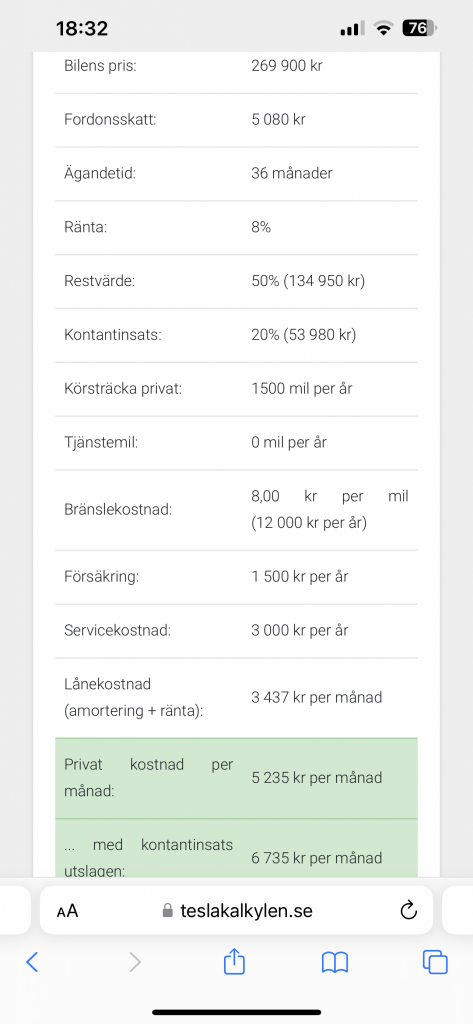Tap the battery indicator in status bar

[x=419, y=28]
